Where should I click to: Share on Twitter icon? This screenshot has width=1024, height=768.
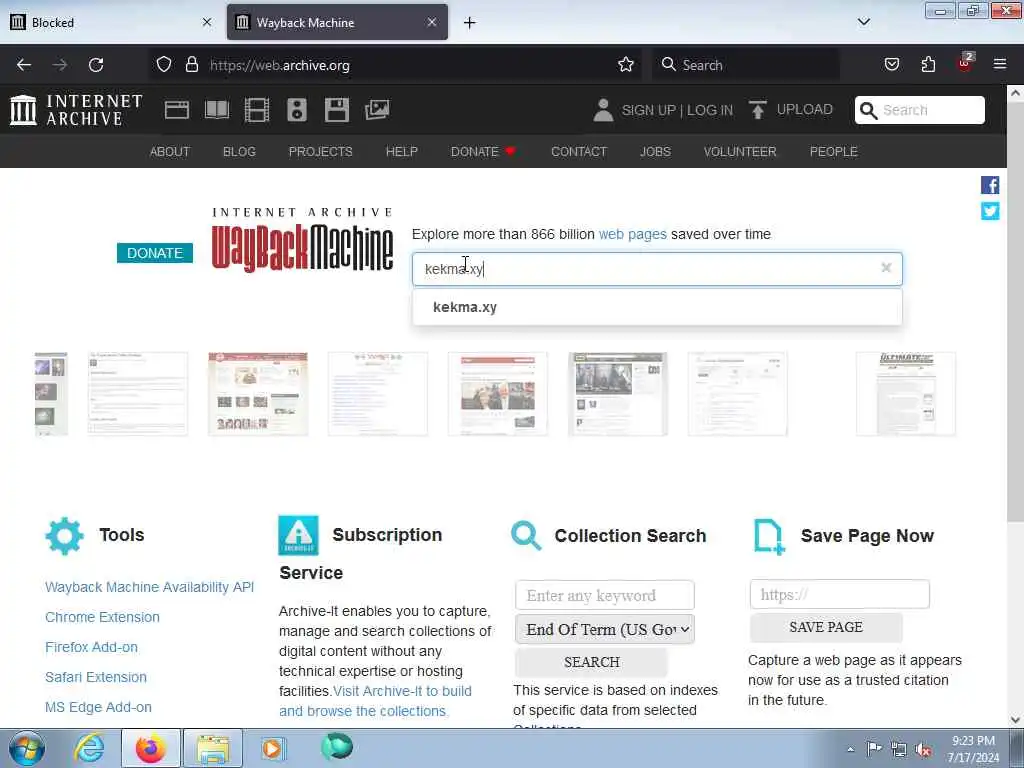pos(989,211)
